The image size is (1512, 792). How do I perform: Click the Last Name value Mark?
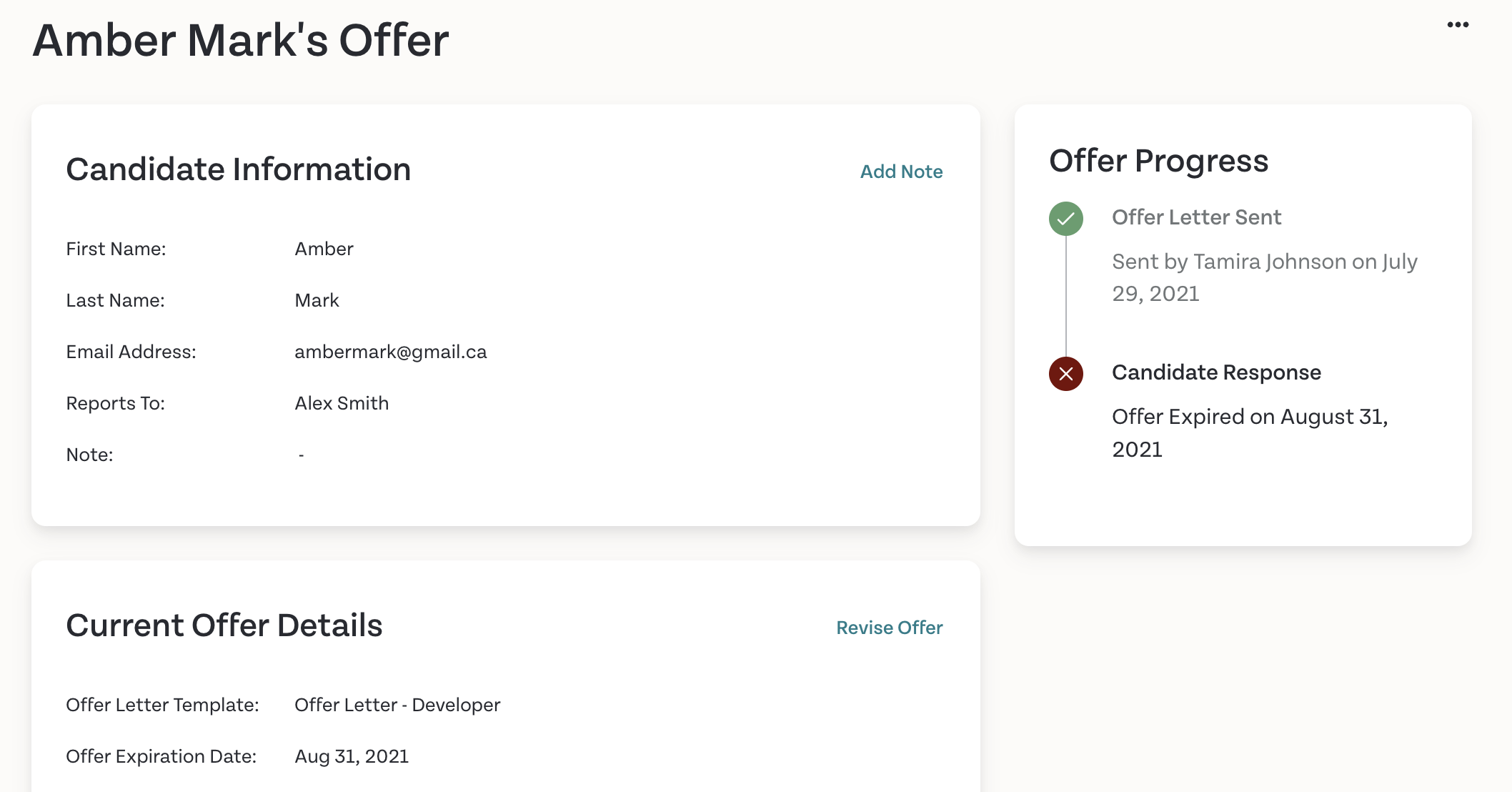click(317, 300)
